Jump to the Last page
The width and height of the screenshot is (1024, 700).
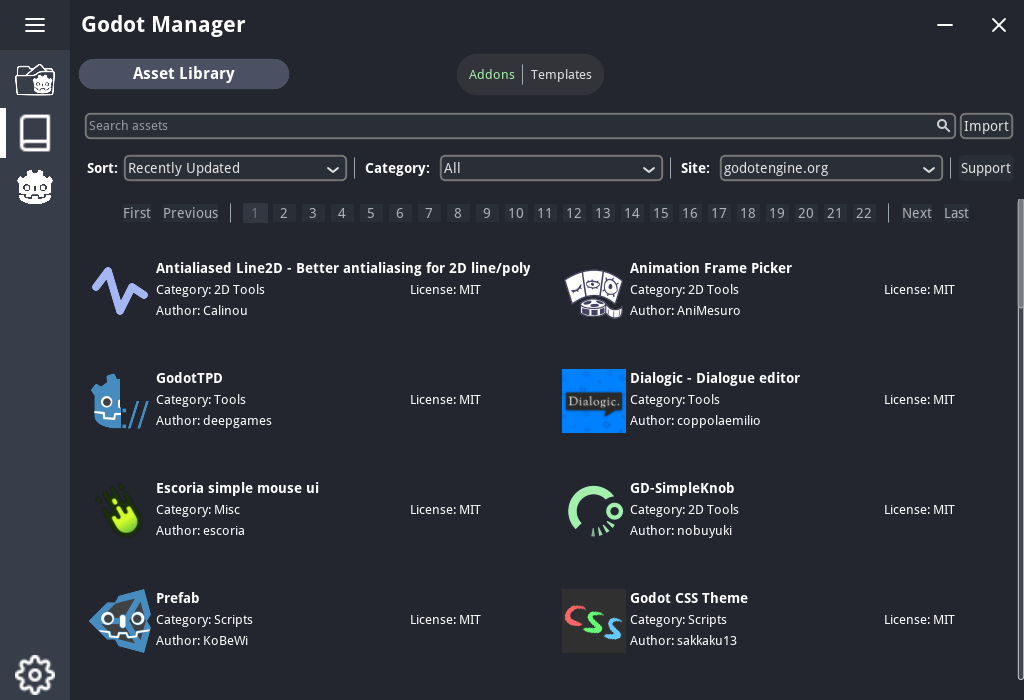956,213
